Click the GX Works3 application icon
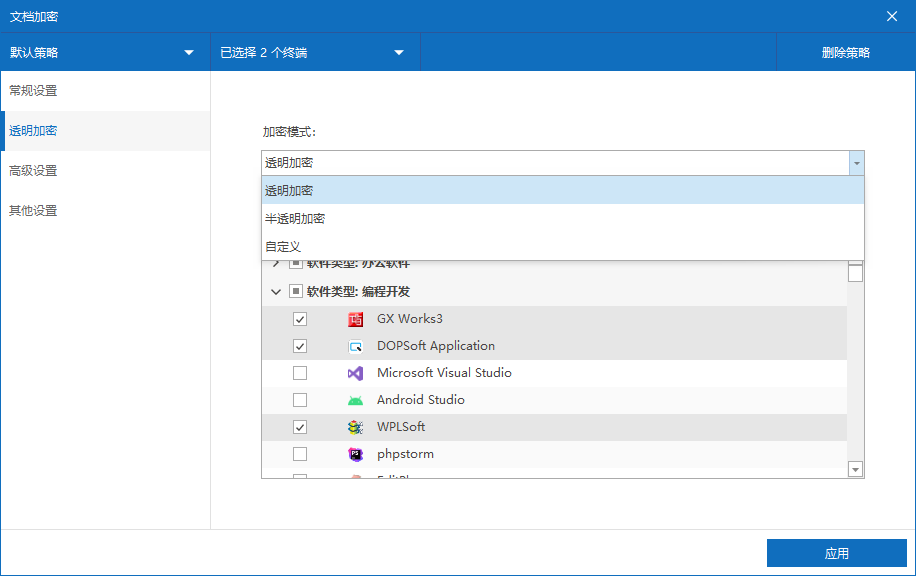Image resolution: width=916 pixels, height=576 pixels. 355,319
